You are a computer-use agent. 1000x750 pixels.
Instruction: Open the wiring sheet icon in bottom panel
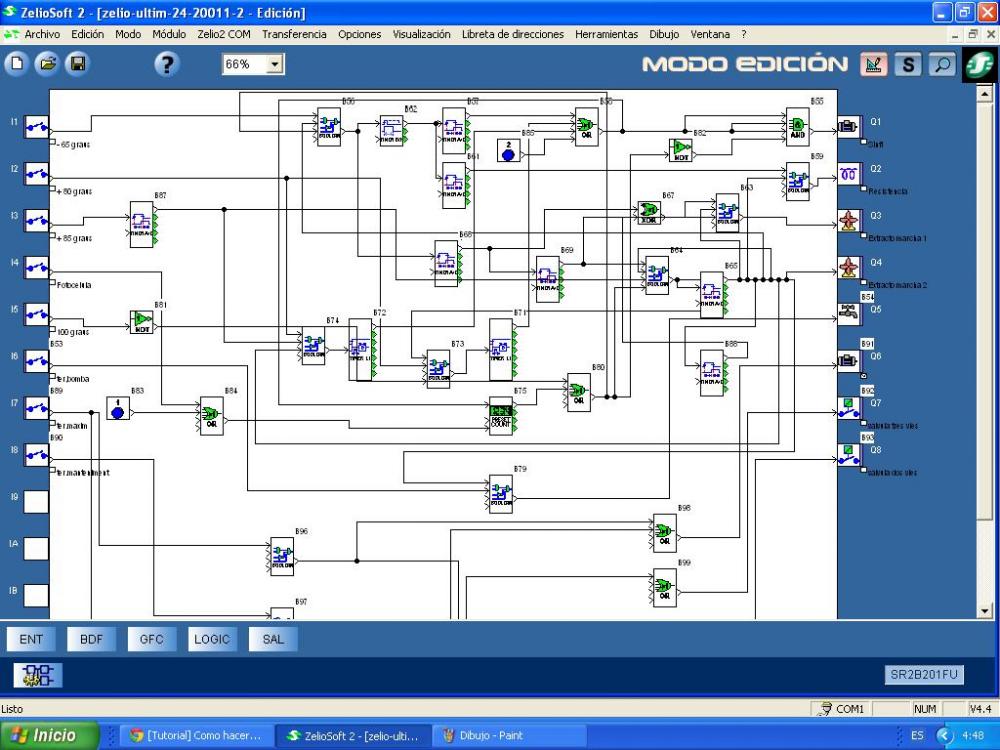coord(38,675)
